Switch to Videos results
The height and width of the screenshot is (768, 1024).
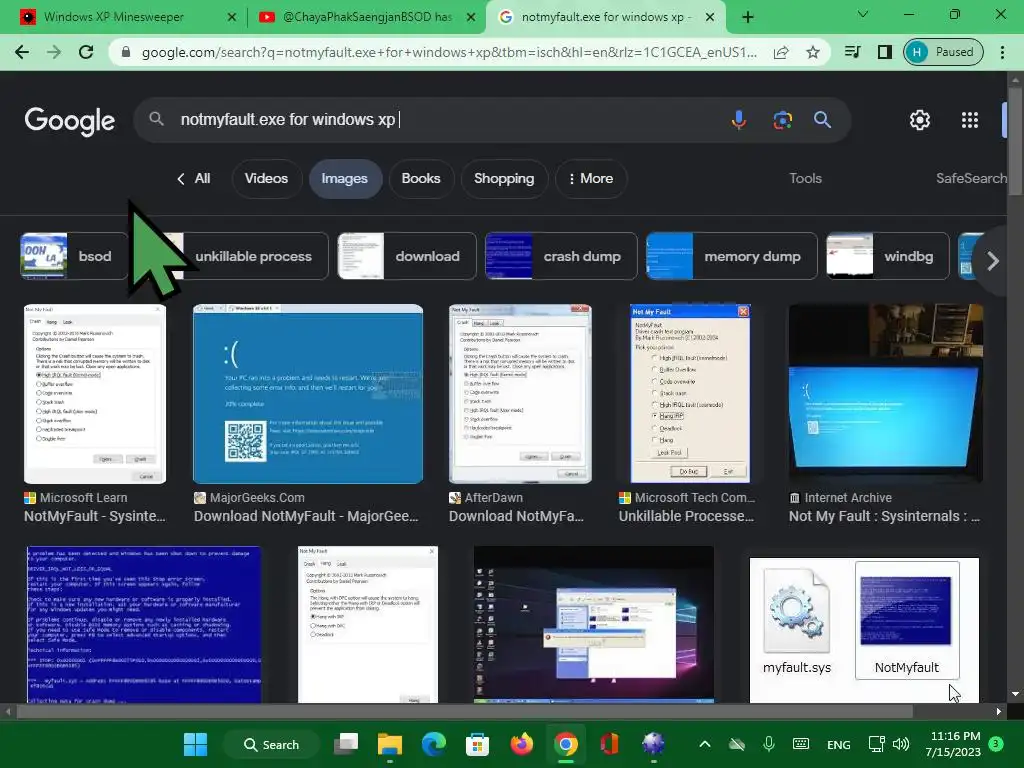(266, 178)
